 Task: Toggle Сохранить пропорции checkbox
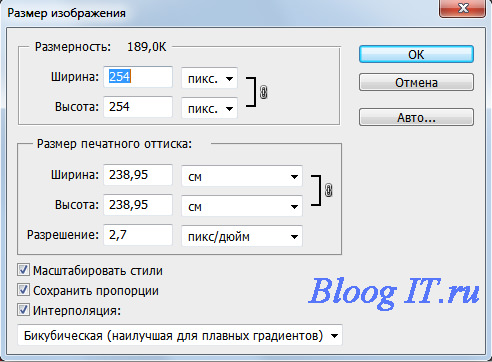[23, 290]
